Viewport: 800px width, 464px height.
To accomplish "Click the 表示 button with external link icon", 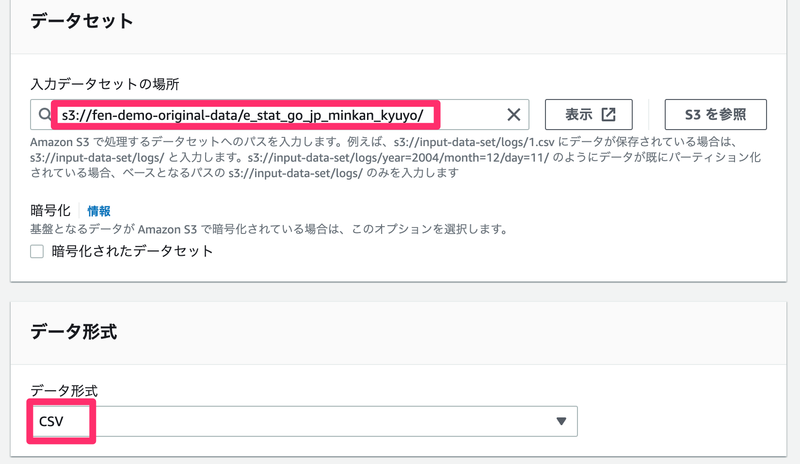I will point(589,114).
